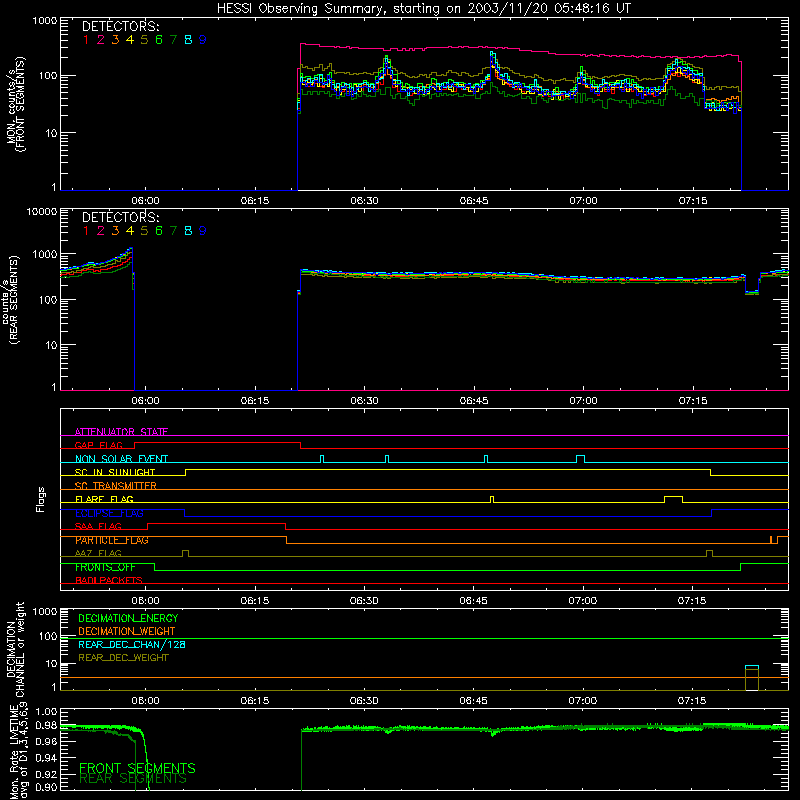
Task: Click 06:00 tick label under rear segments plot
Action: tap(145, 401)
